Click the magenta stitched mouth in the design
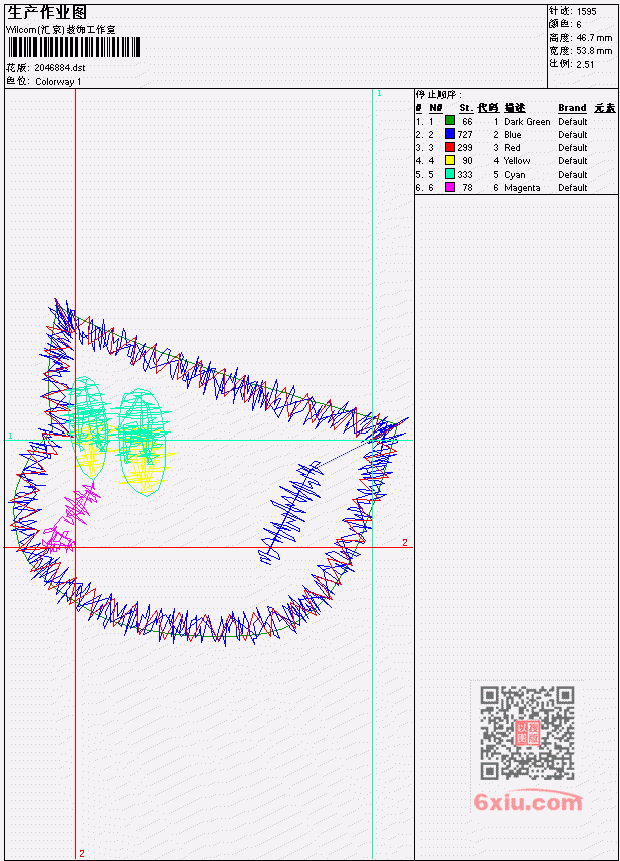 71,517
